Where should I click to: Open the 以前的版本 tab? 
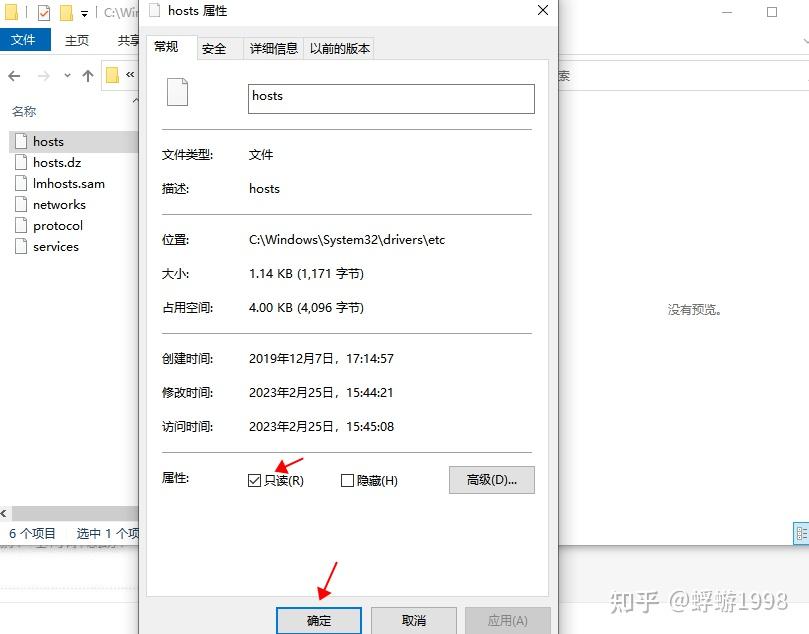point(339,49)
